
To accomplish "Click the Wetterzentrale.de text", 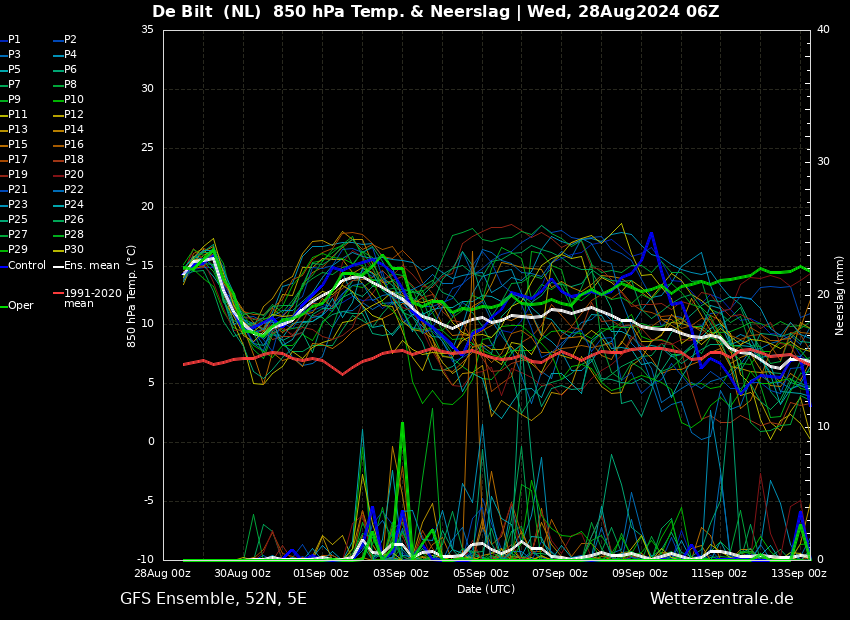I will [x=722, y=599].
